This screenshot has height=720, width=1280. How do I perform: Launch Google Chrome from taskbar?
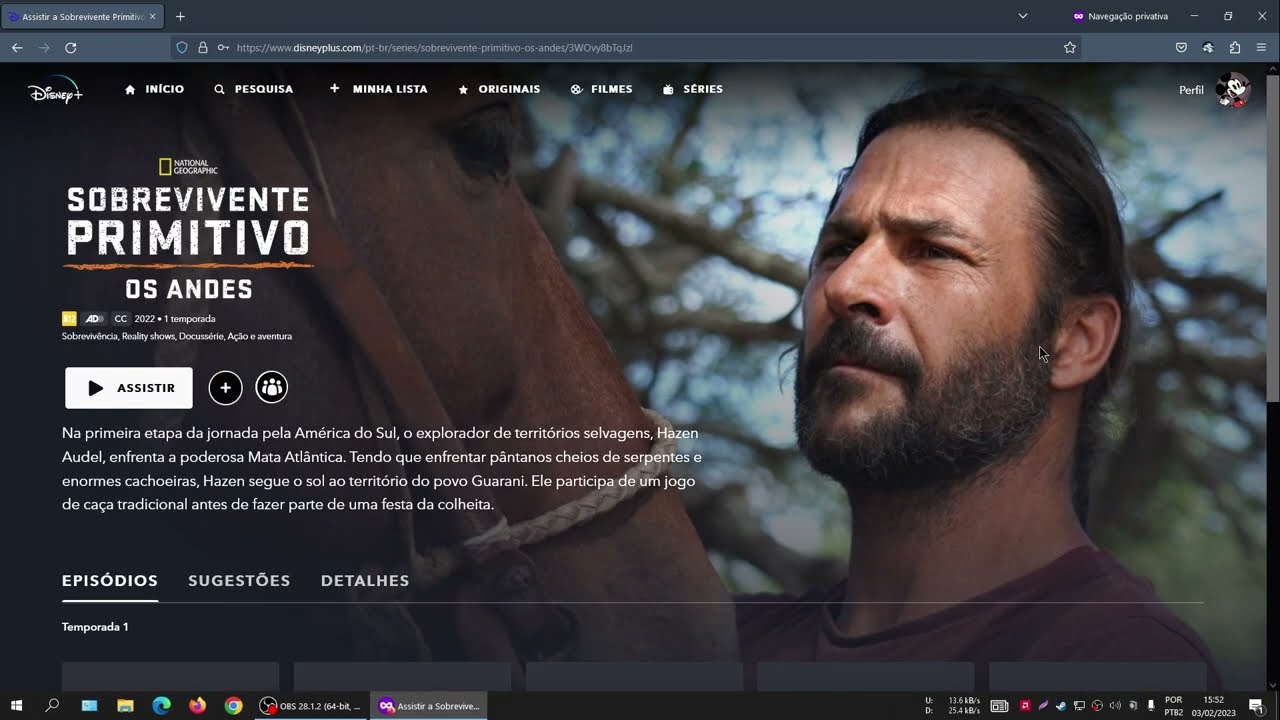click(233, 706)
